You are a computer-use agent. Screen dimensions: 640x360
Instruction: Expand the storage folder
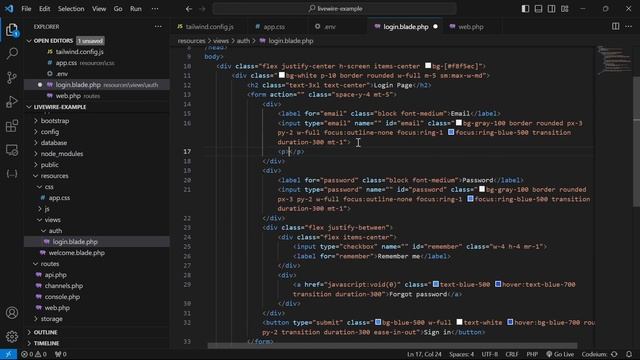[x=51, y=319]
